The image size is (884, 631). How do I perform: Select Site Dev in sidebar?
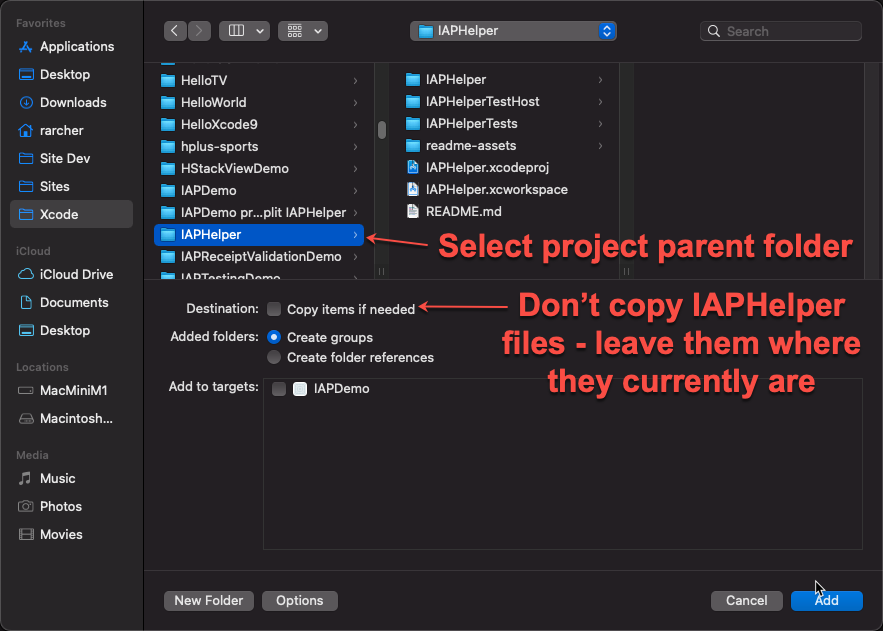71,158
